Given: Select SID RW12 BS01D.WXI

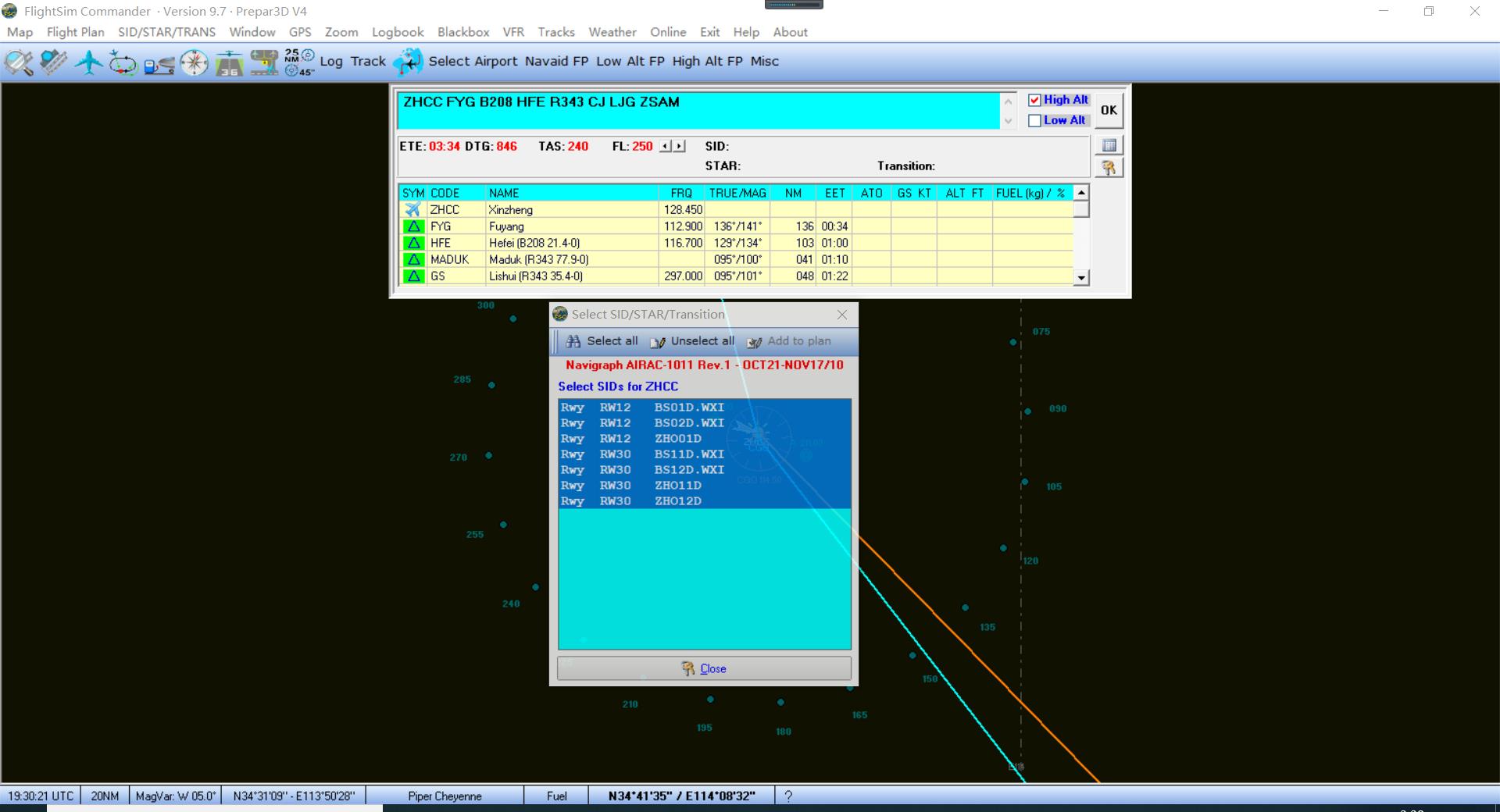Looking at the screenshot, I should click(x=704, y=408).
